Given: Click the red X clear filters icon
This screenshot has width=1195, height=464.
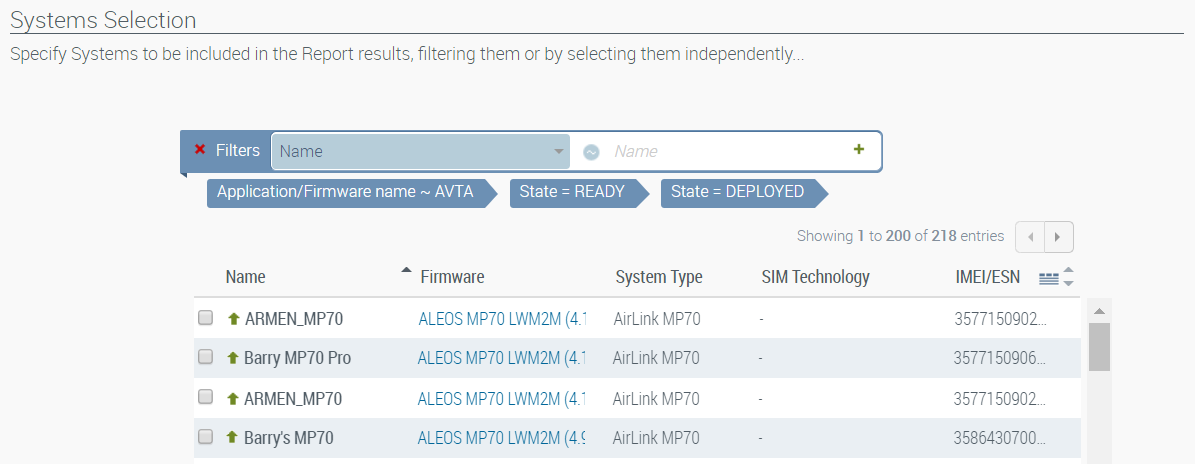Looking at the screenshot, I should click(200, 150).
